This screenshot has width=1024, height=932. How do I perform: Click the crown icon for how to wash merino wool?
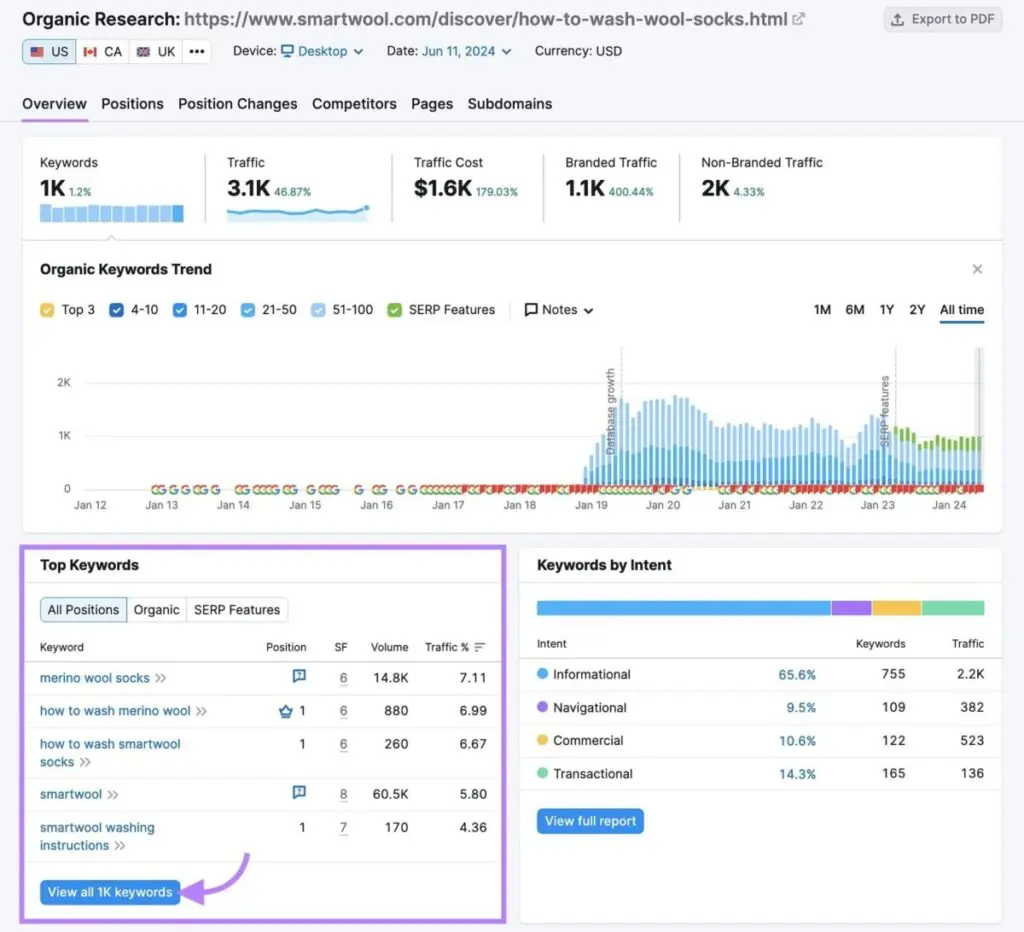(285, 711)
